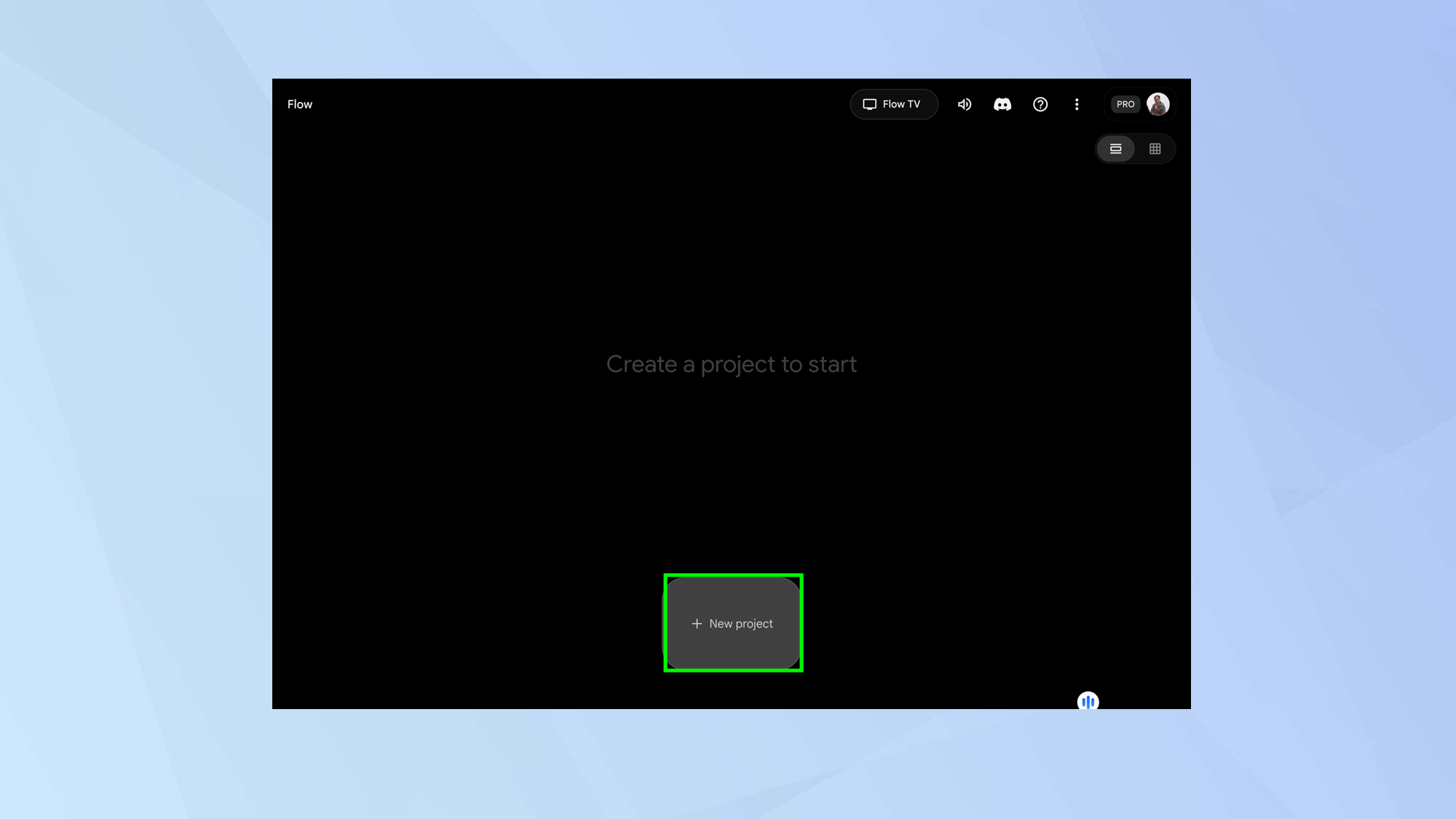Open the Discord community icon
This screenshot has height=819, width=1456.
point(1002,104)
